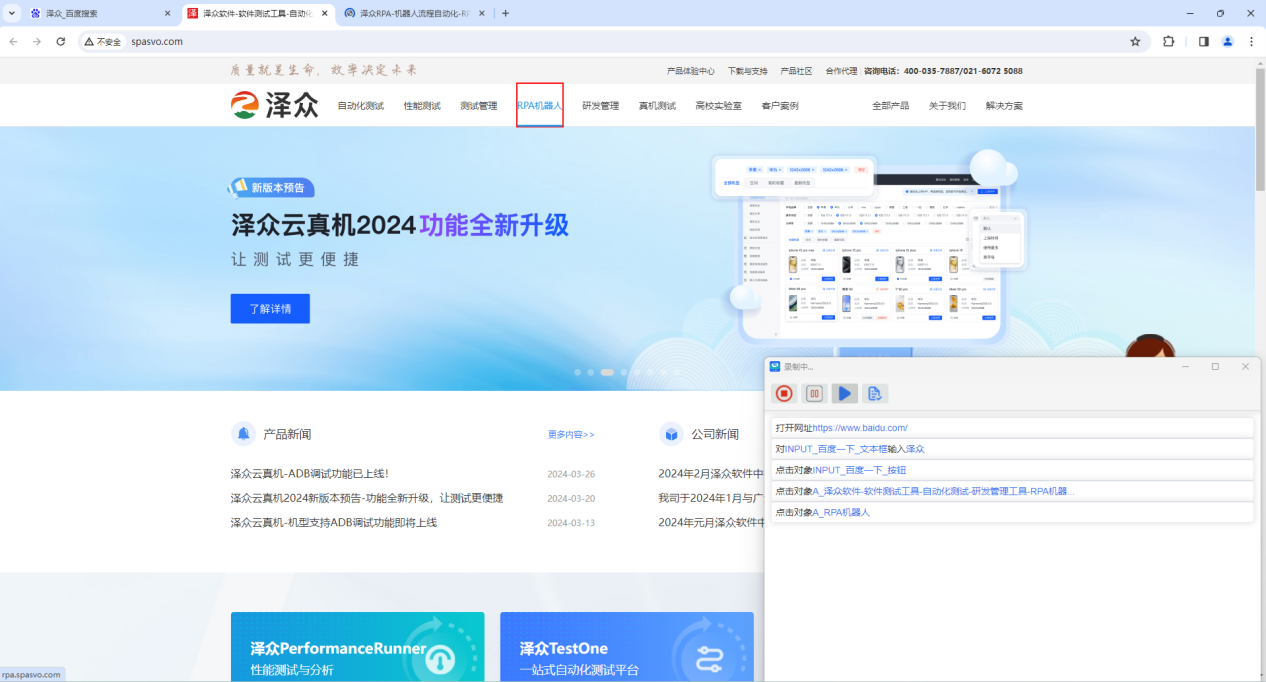Open news 泽众云真机2024新版本预告
1266x682 pixels.
point(367,498)
